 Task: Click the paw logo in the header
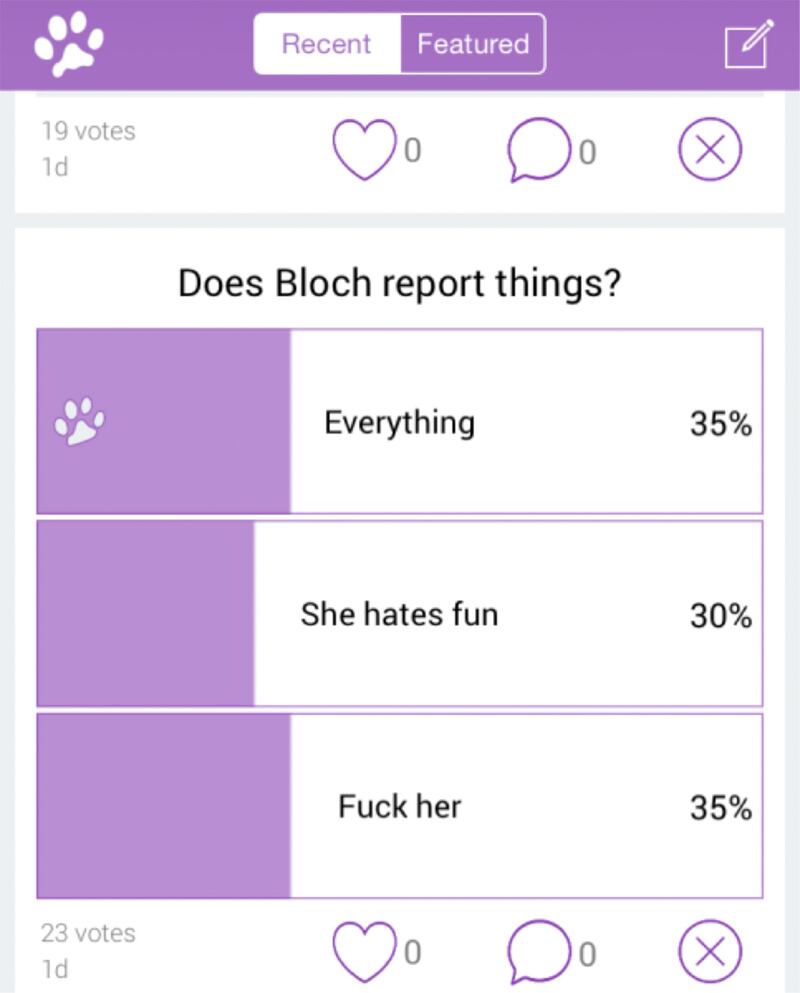pyautogui.click(x=68, y=45)
